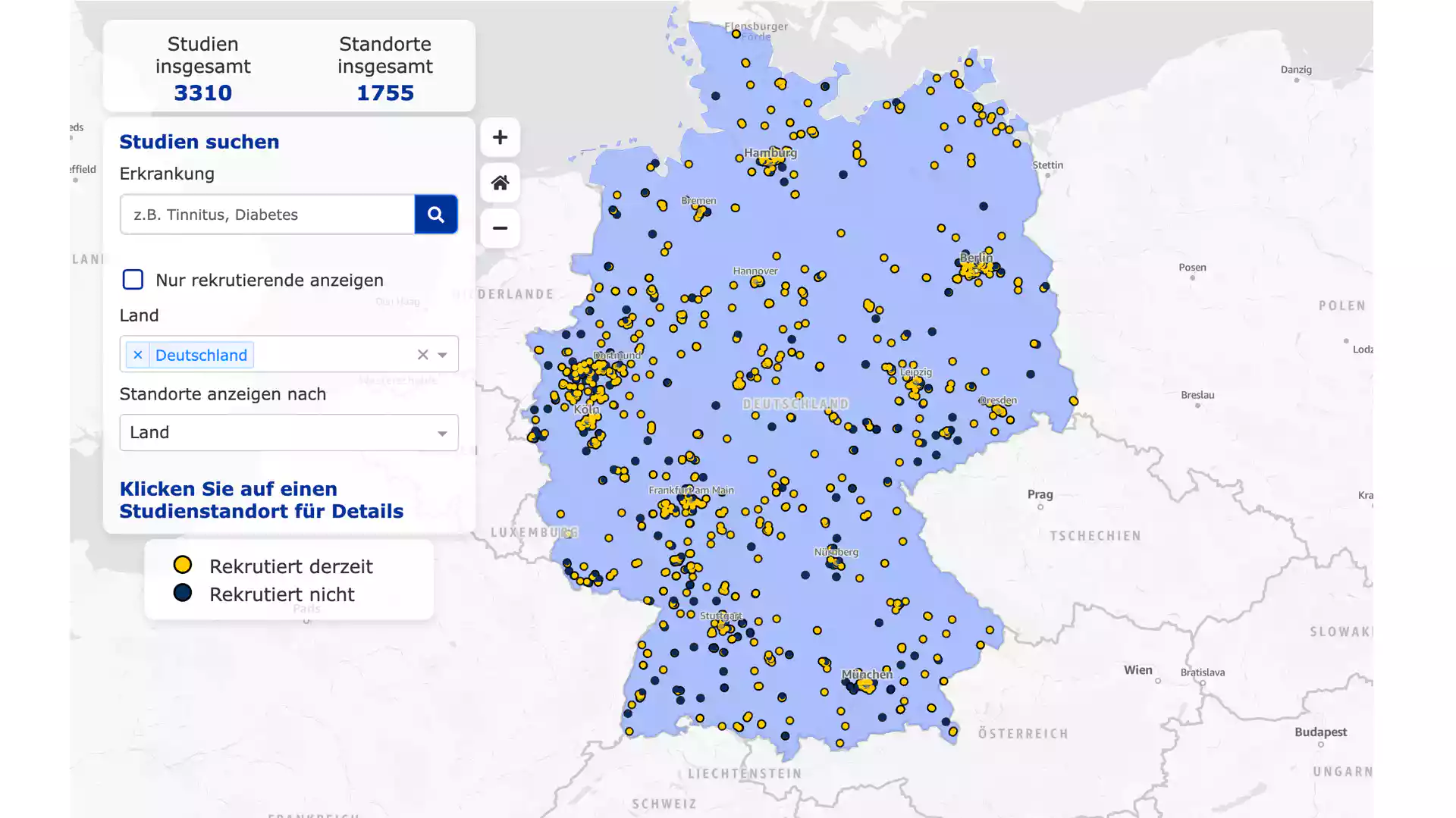The image size is (1456, 818).
Task: Select the study location cluster at Berlin
Action: pos(975,268)
